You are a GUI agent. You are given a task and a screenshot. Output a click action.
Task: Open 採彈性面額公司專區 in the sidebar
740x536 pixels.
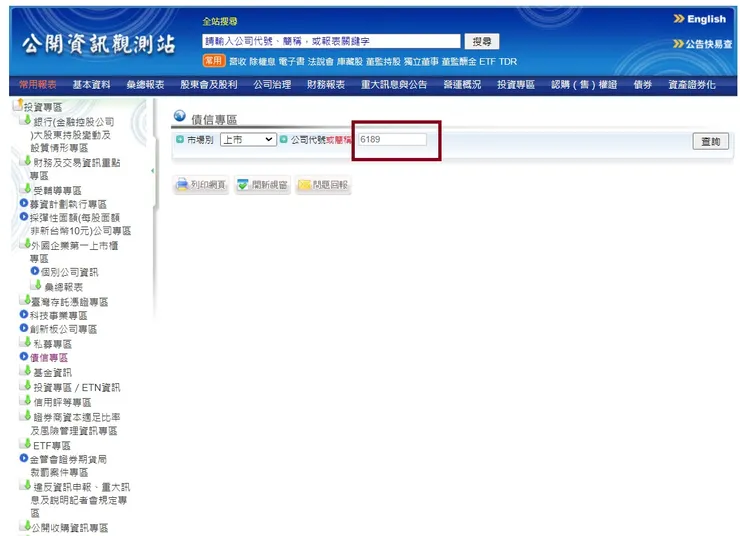(81, 224)
